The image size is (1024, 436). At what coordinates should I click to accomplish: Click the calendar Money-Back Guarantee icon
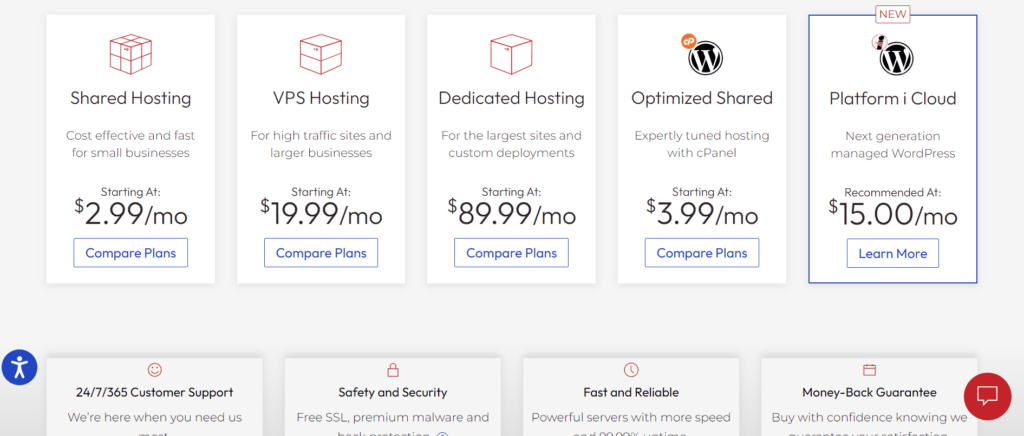pyautogui.click(x=869, y=370)
